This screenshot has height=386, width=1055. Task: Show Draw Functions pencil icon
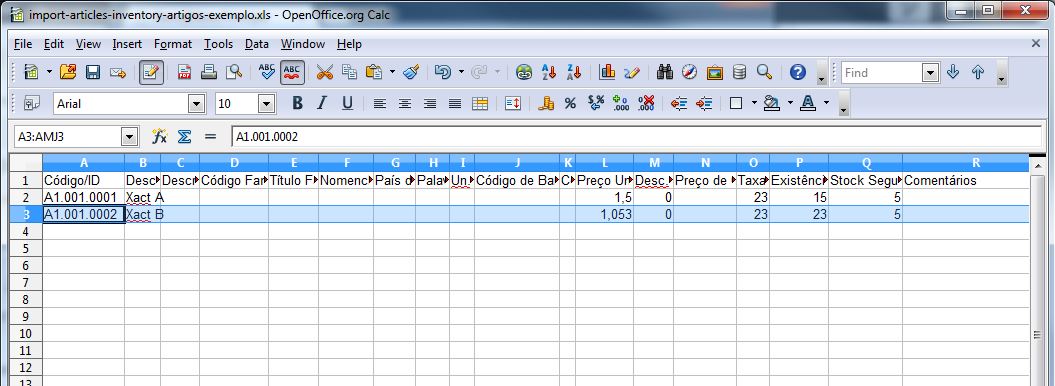632,72
